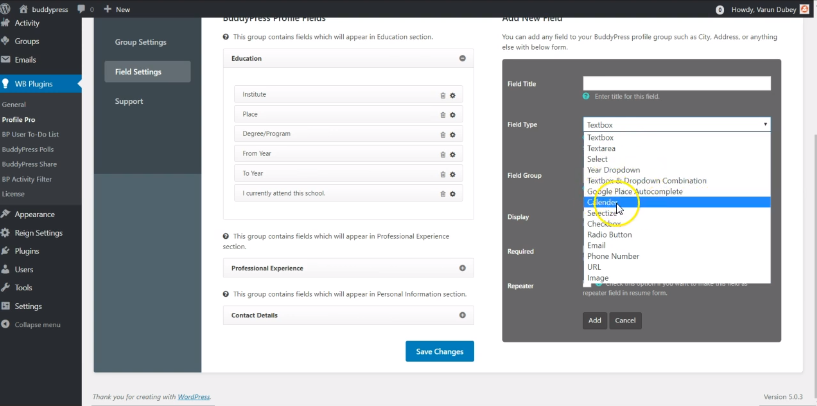Open the Groups admin menu

(x=27, y=41)
